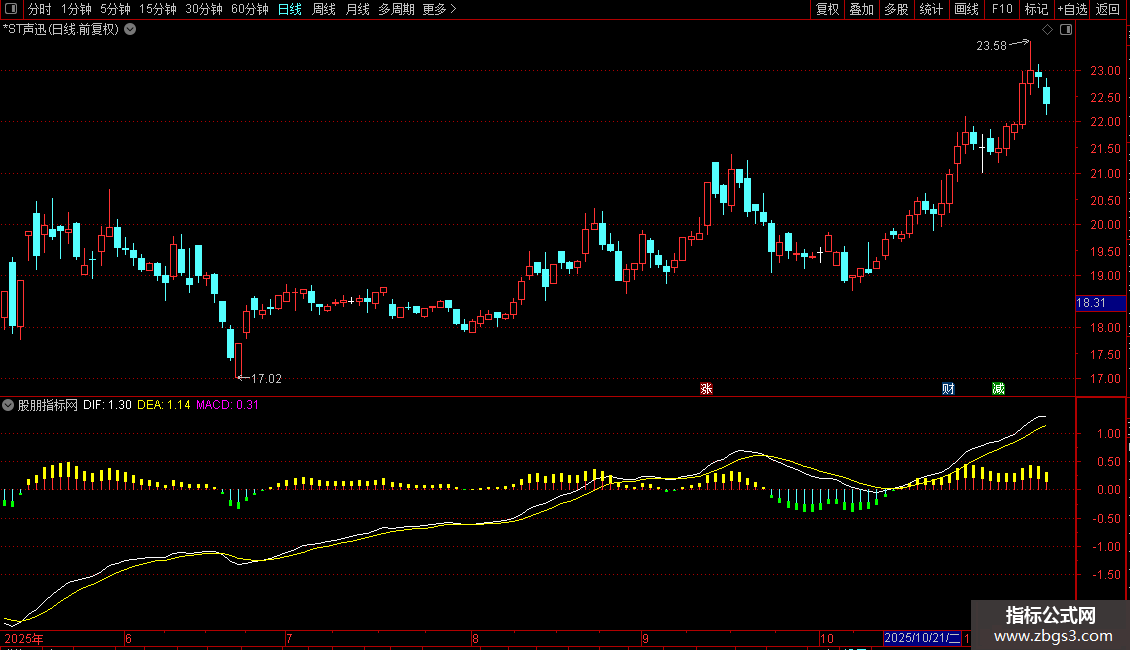The image size is (1130, 650).
Task: Open the 画线 drawing tool
Action: pyautogui.click(x=966, y=9)
